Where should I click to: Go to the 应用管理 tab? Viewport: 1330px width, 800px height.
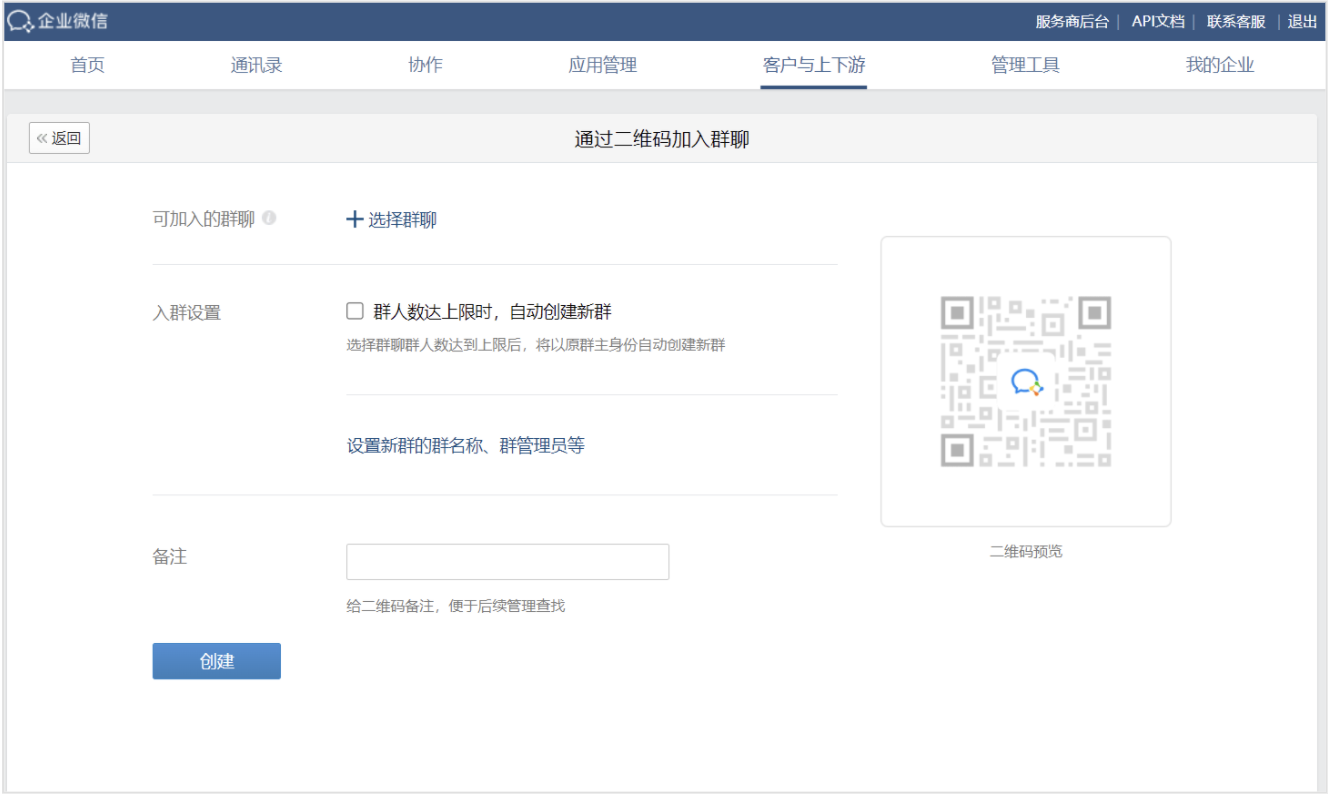602,65
